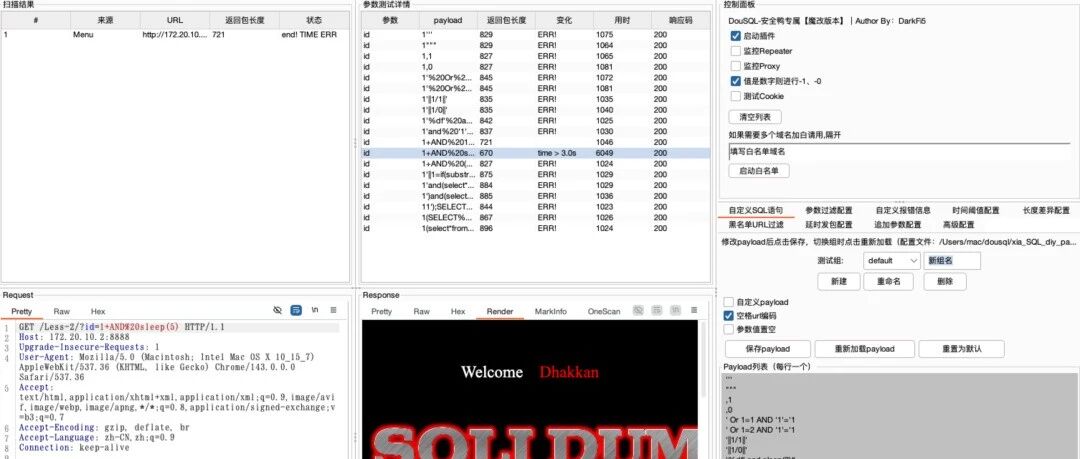Sort parameter details by 用时 column header
Screen dimensions: 1080x459
pos(622,21)
